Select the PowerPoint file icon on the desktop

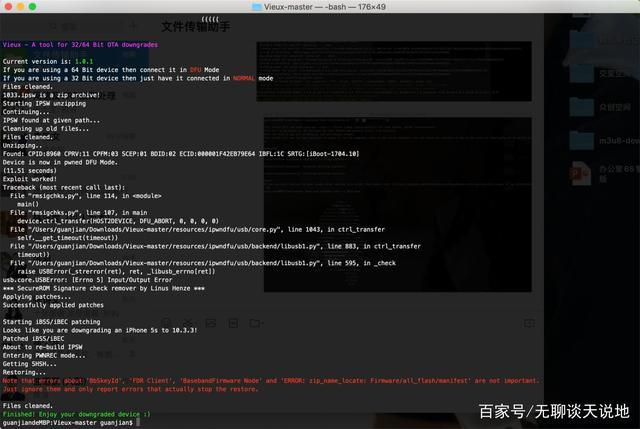(581, 174)
